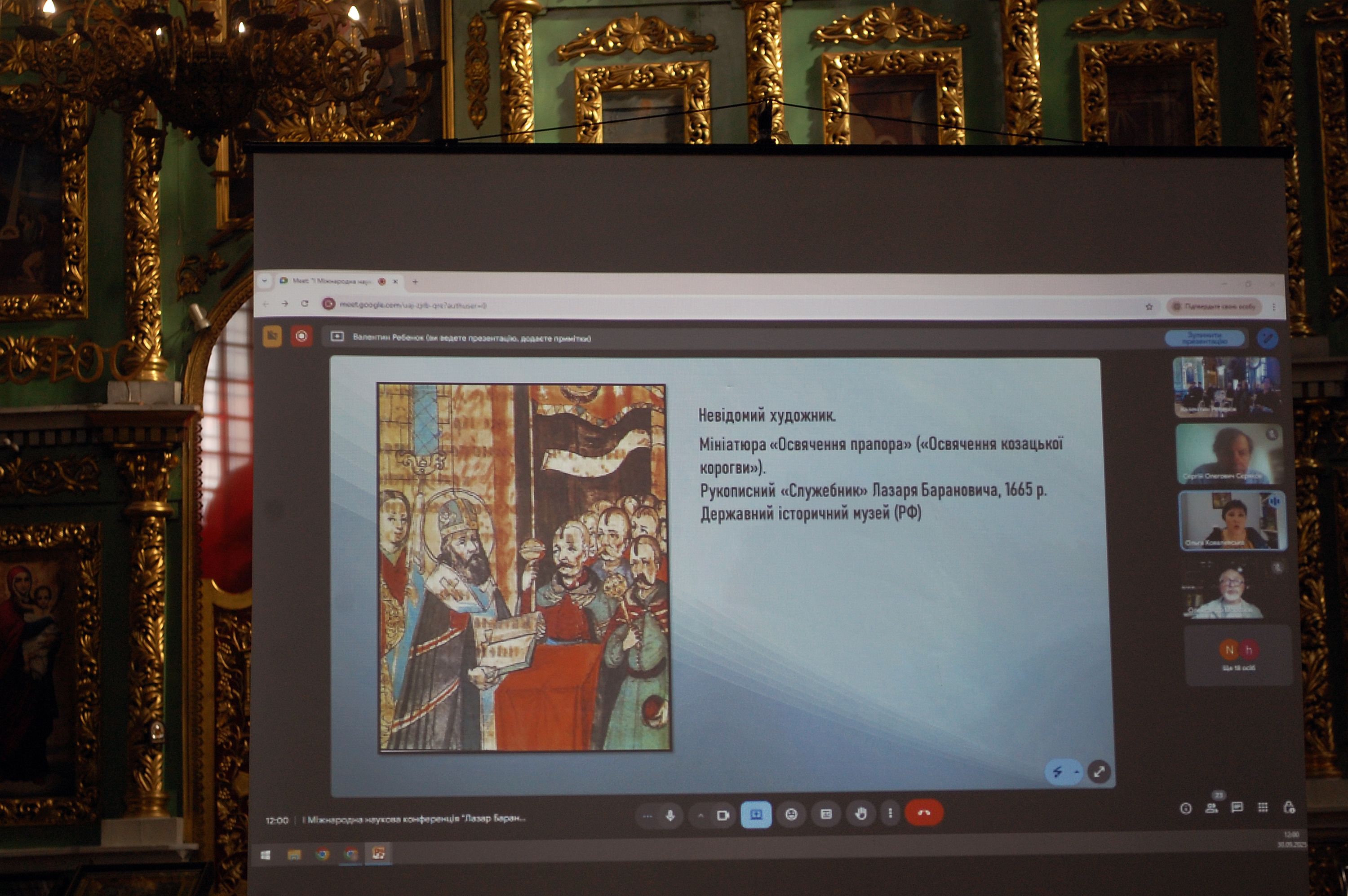Reload the Meet page
This screenshot has width=1348, height=896.
[305, 304]
